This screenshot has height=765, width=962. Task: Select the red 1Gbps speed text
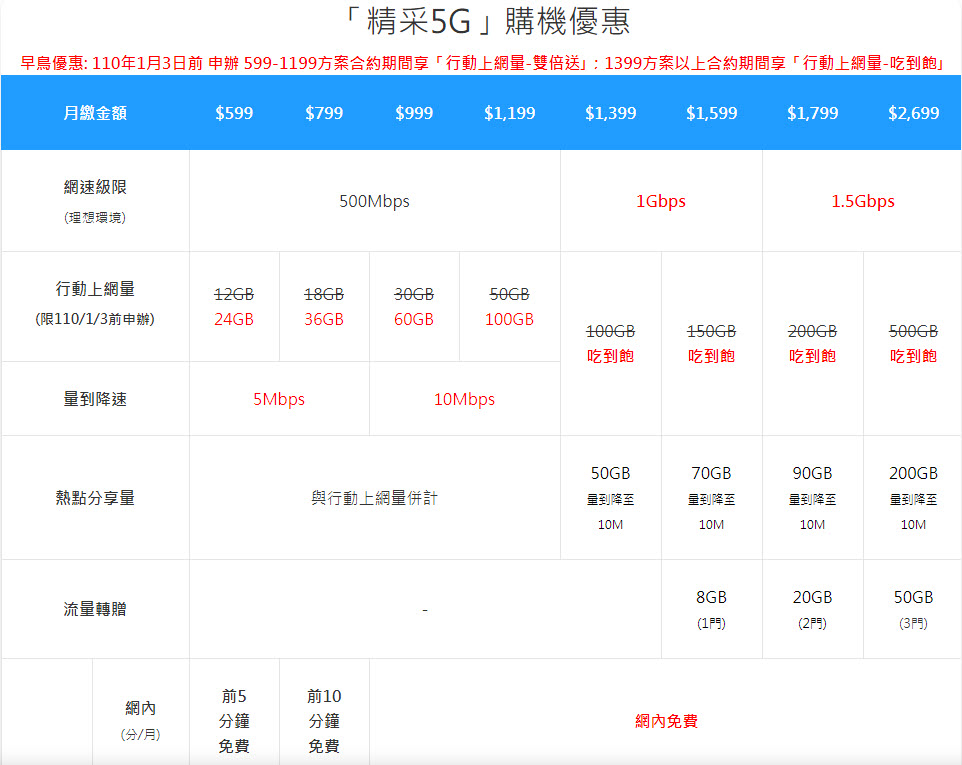pos(661,201)
